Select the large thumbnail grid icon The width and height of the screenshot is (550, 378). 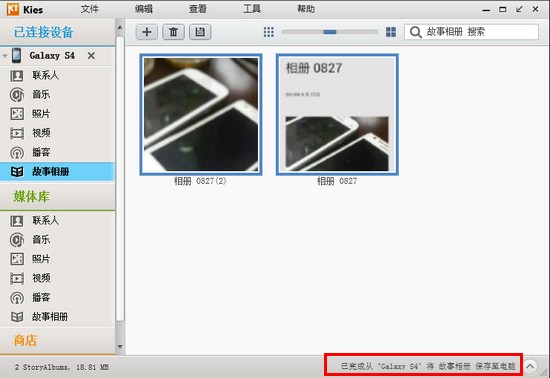391,32
